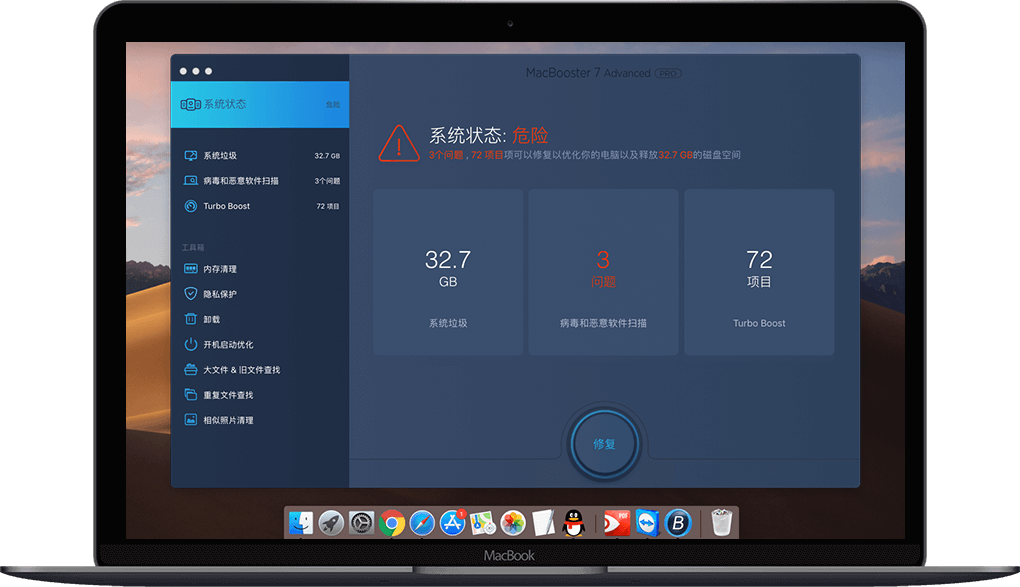Open the 系统垃圾 sidebar item
This screenshot has width=1020, height=587.
[260, 156]
